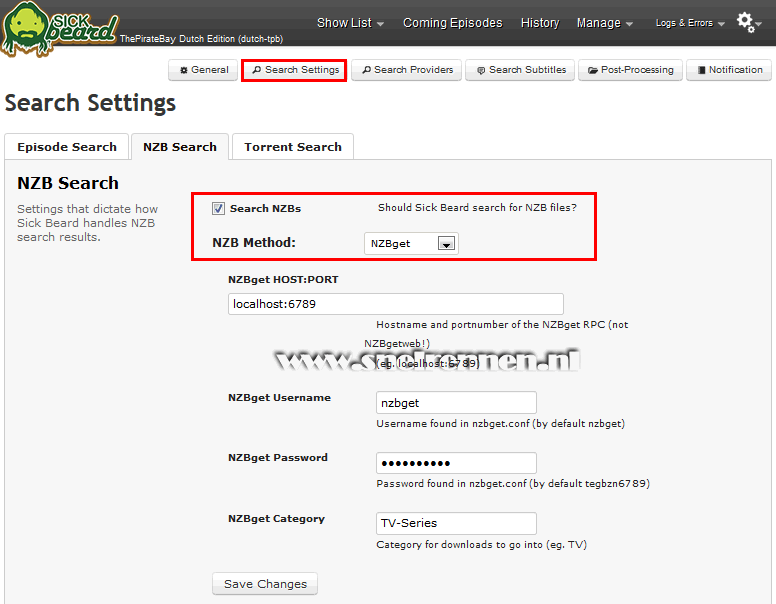Click speech bubble icon on Search Subtitles
Viewport: 776px width, 604px height.
coord(481,70)
